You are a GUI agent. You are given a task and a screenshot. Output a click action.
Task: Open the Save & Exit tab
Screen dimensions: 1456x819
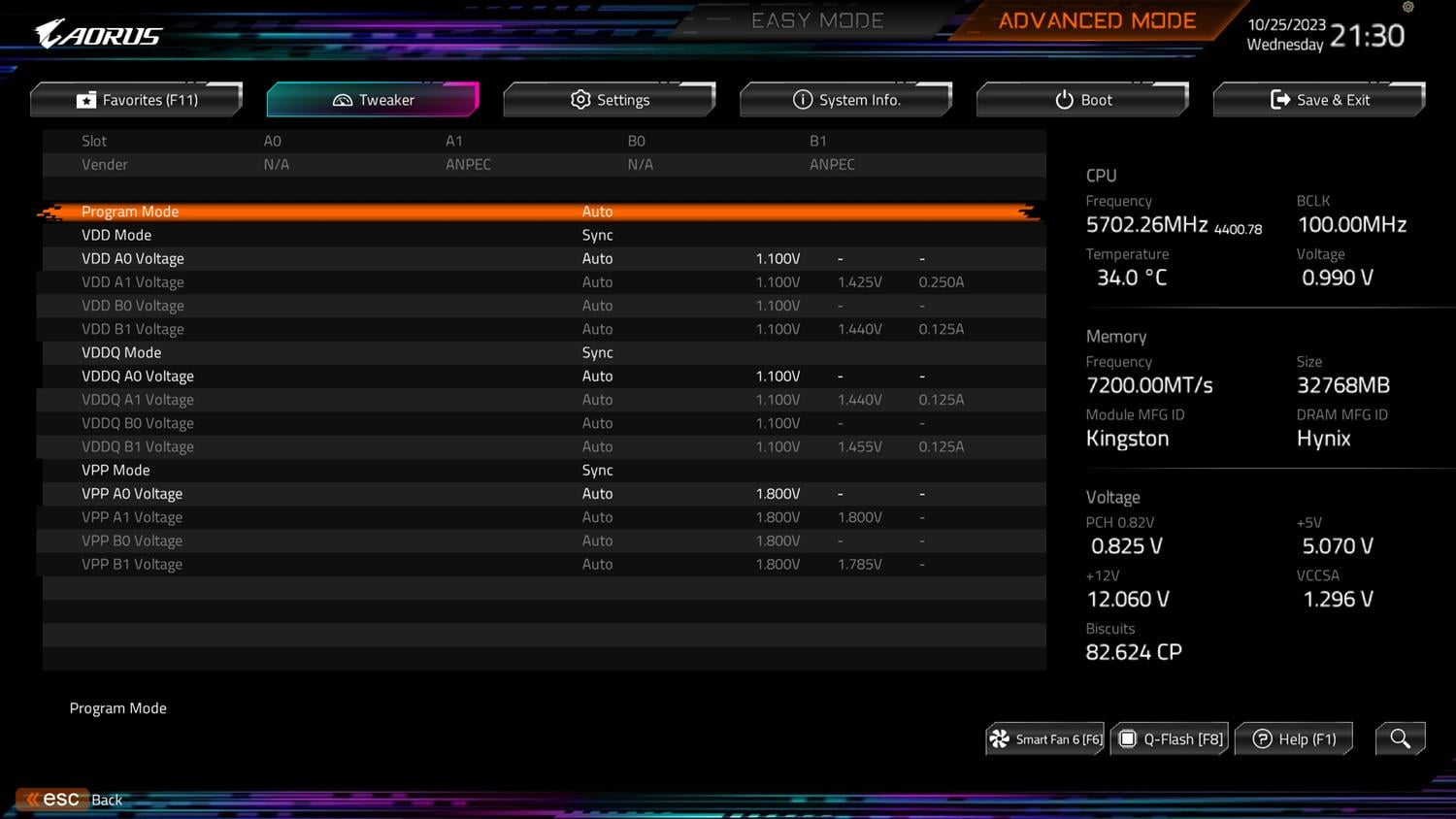[x=1320, y=100]
